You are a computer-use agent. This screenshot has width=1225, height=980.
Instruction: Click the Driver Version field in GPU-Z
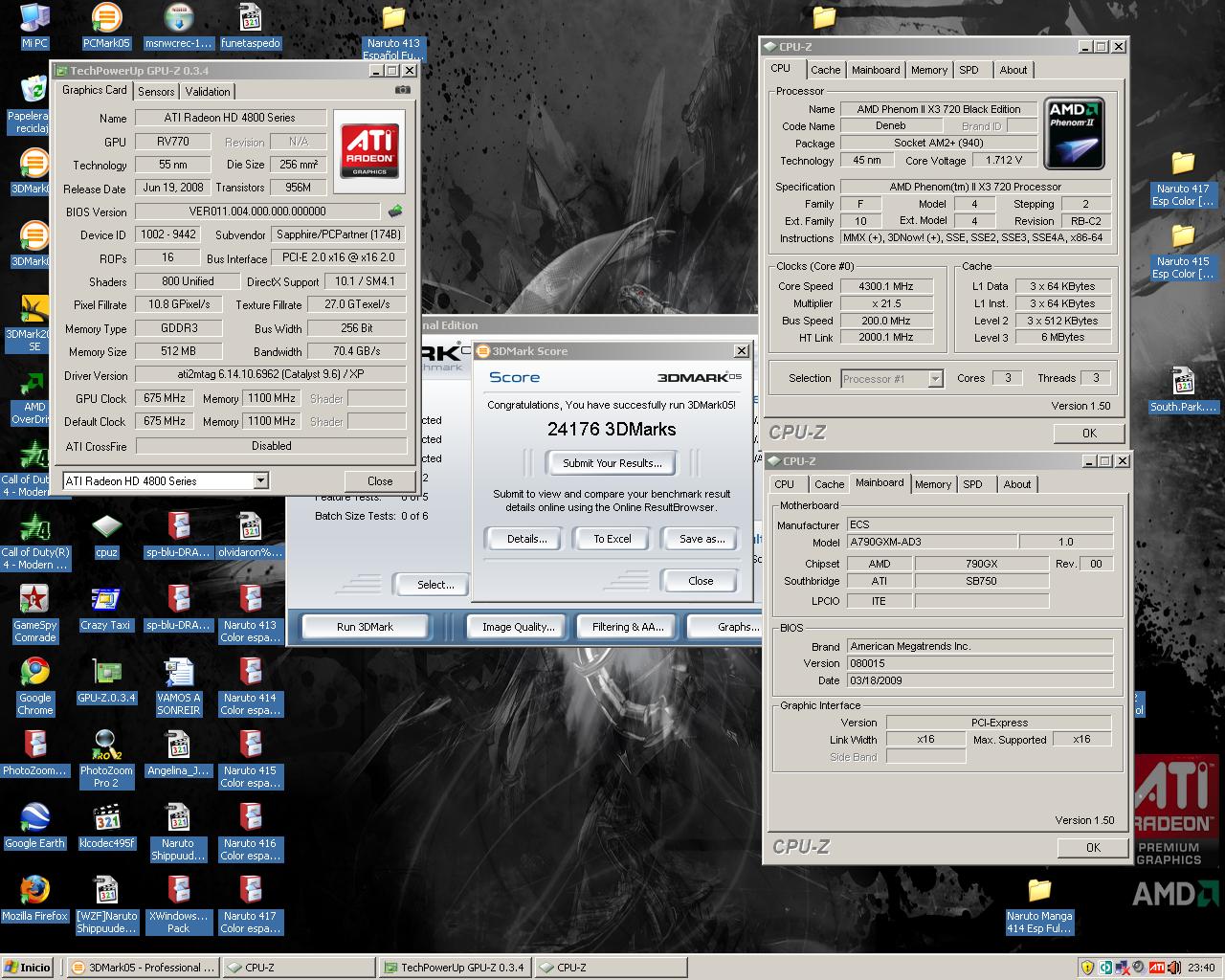271,375
